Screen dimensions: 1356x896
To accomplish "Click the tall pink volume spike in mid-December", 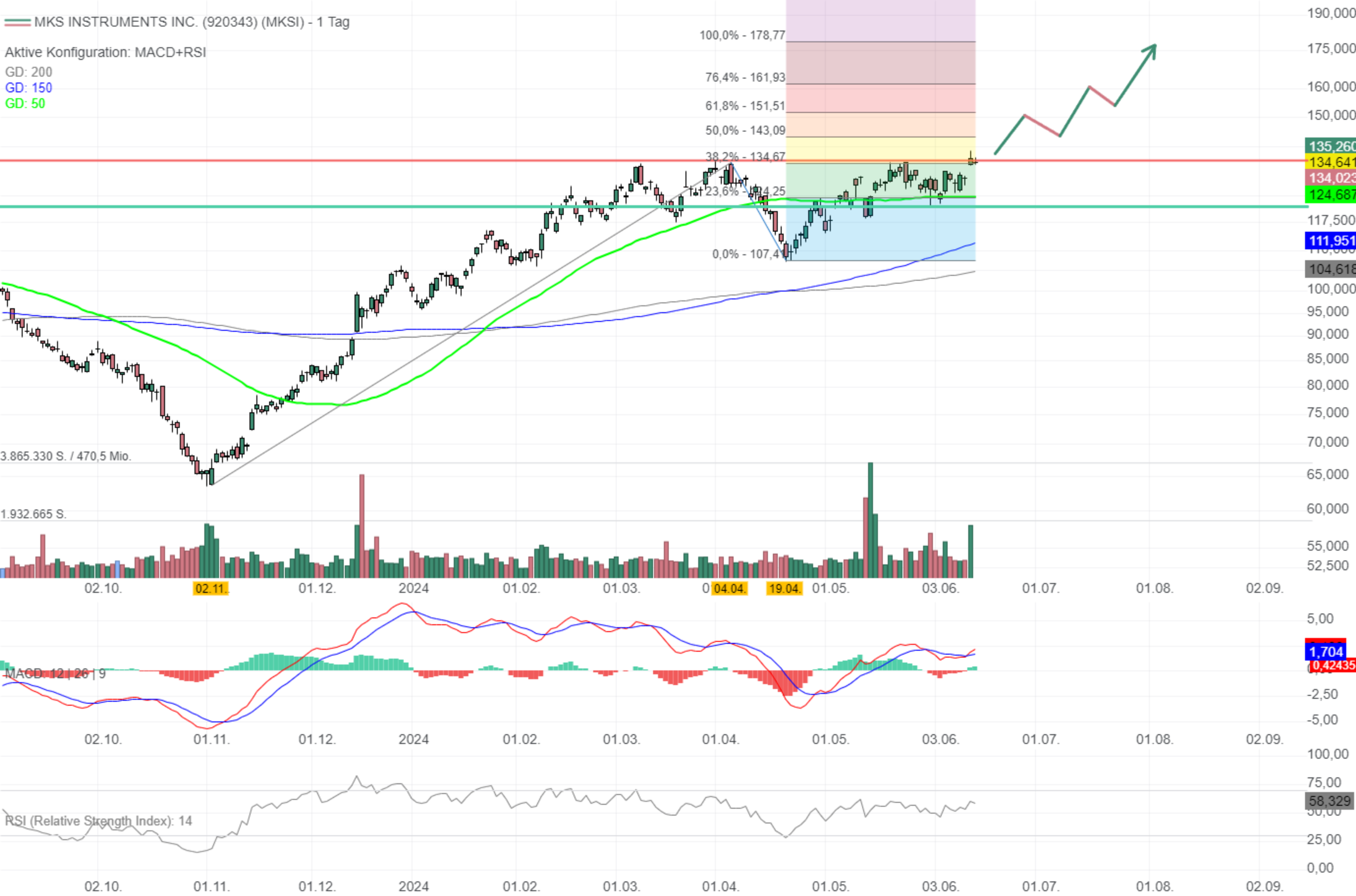I will [362, 526].
